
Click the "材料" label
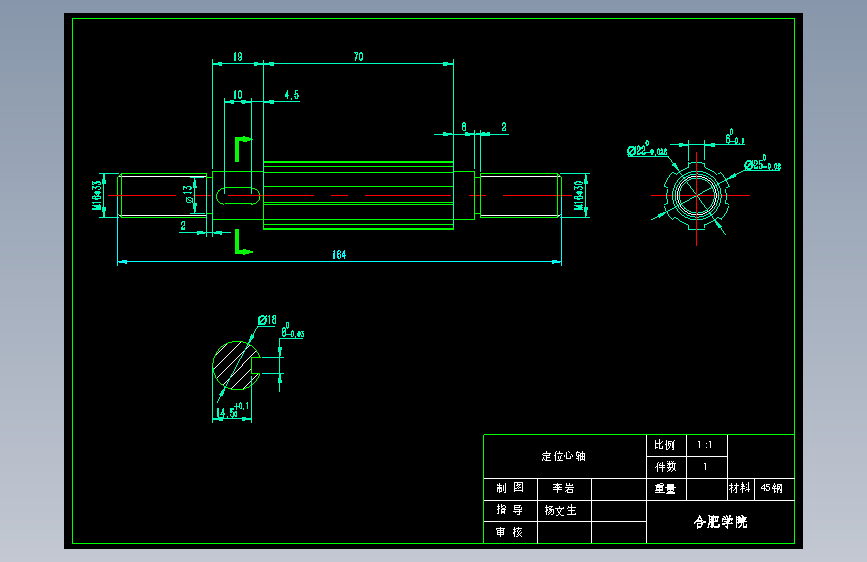pos(739,488)
